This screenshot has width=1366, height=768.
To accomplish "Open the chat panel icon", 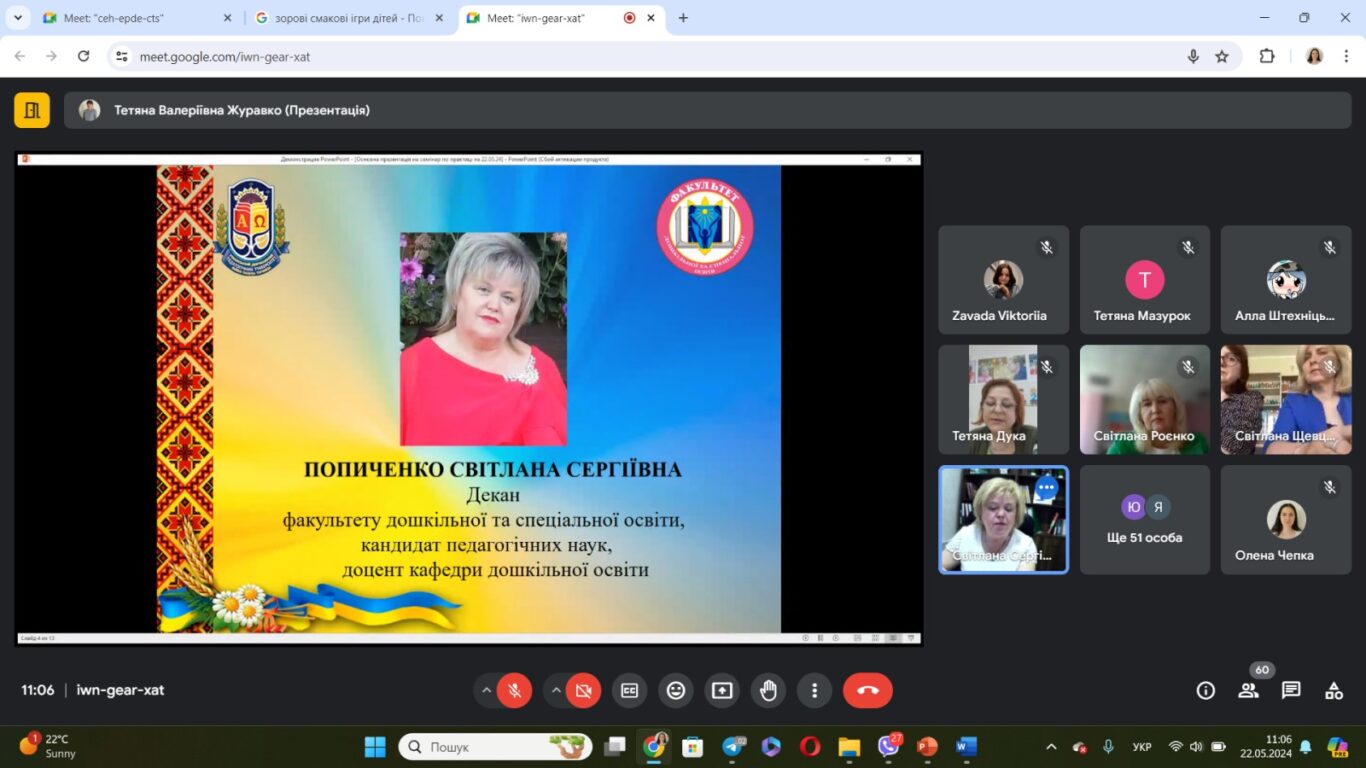I will coord(1291,690).
